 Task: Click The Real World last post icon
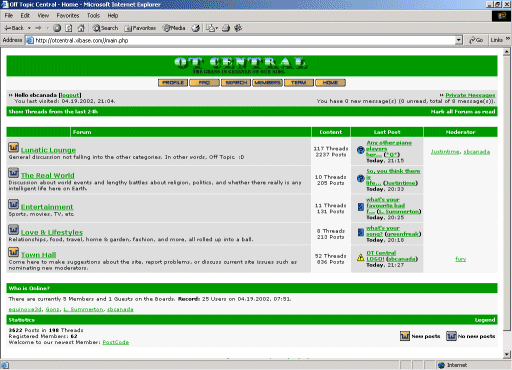(360, 178)
